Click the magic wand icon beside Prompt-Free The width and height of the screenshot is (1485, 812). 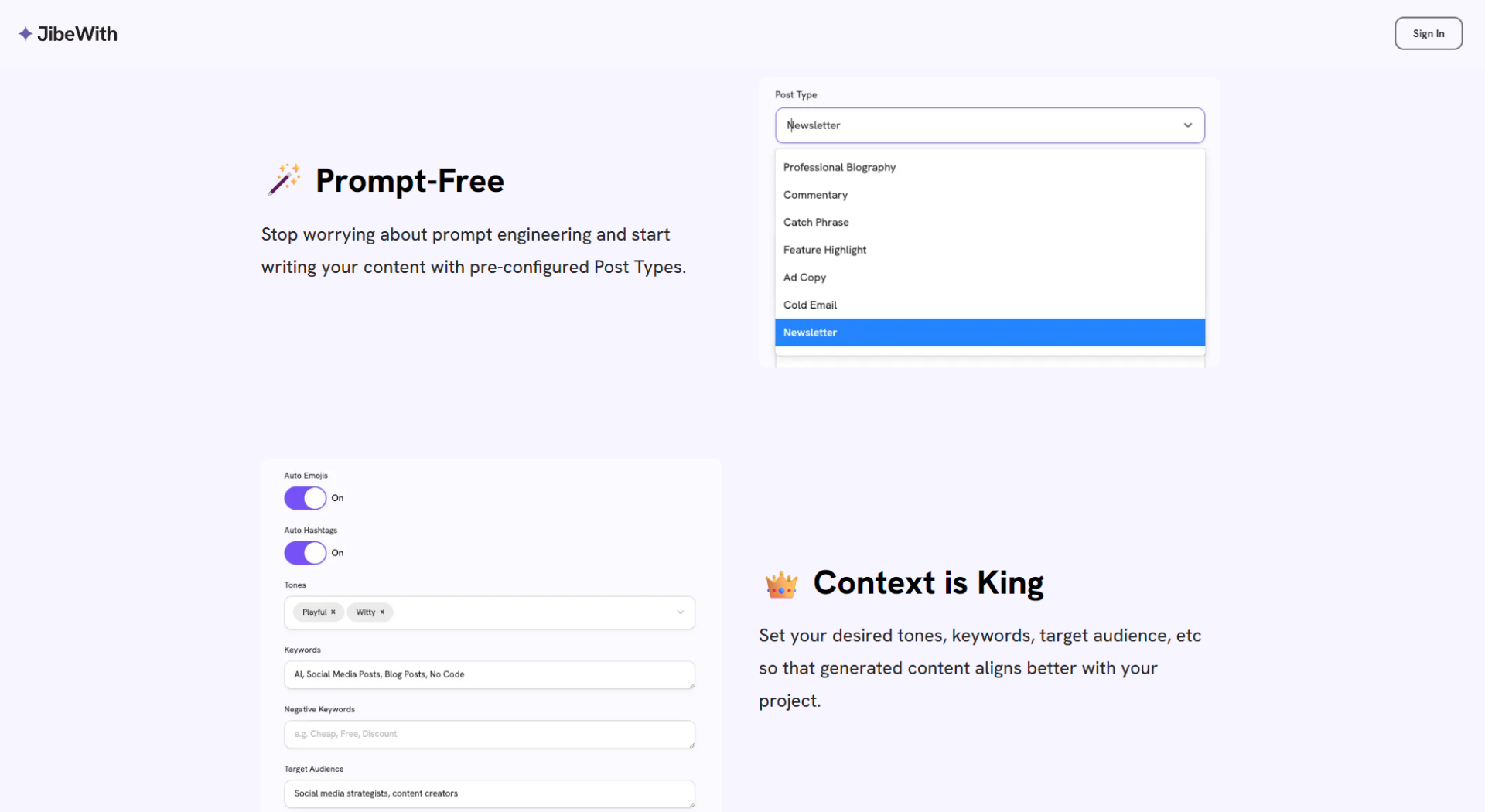284,180
